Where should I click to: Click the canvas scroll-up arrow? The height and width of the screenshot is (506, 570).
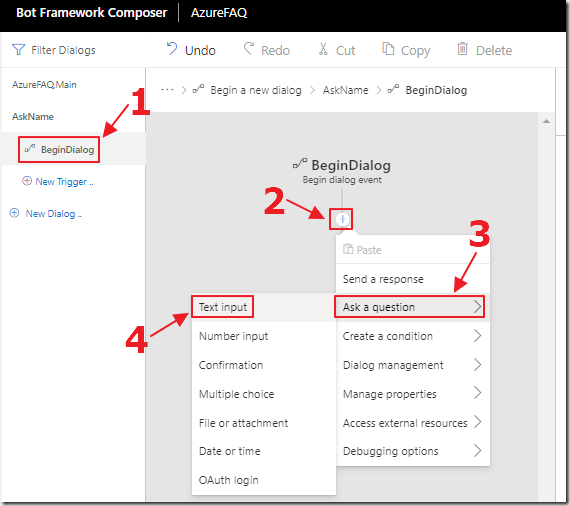click(546, 121)
